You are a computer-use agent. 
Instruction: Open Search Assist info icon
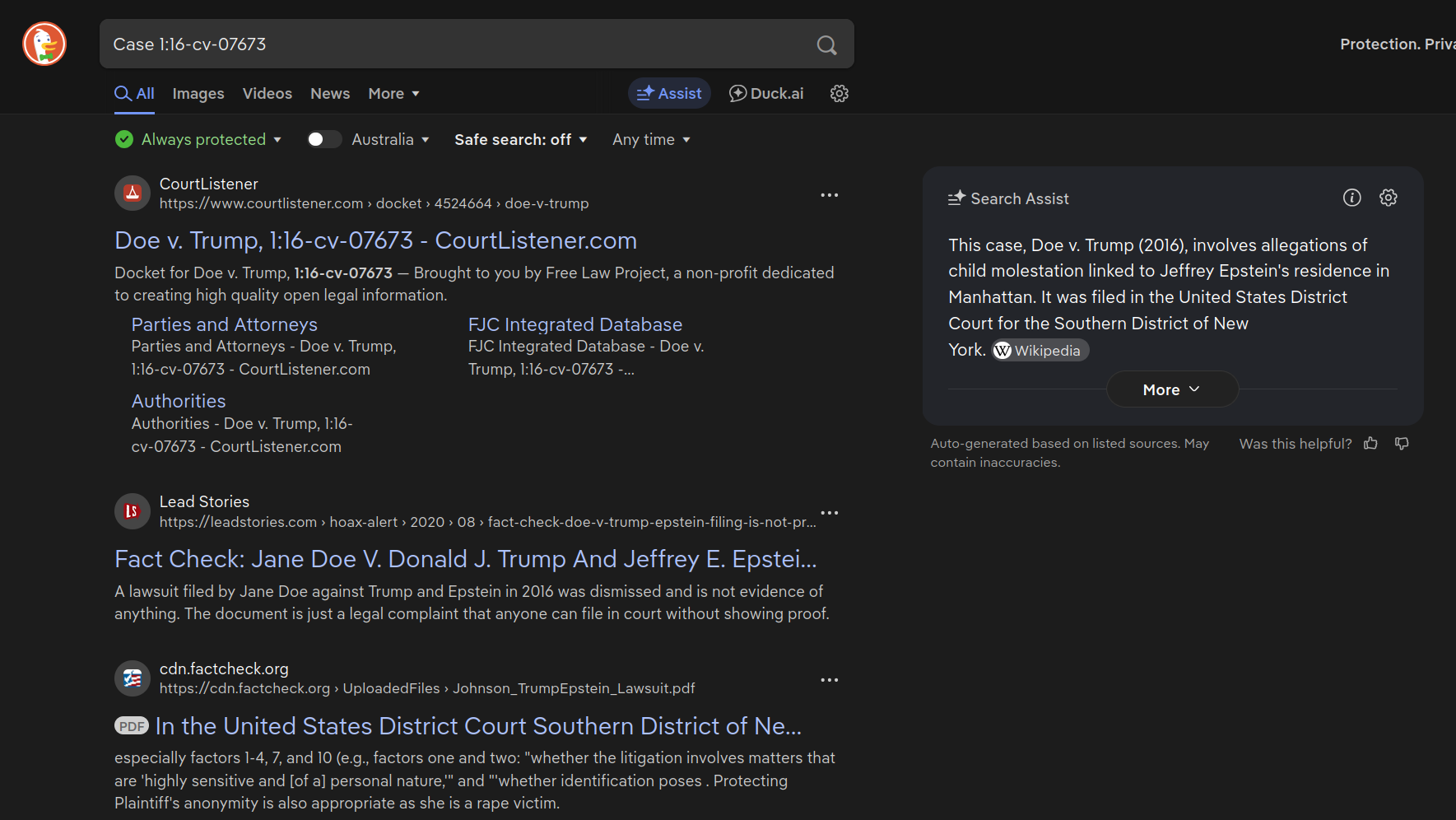click(x=1351, y=198)
